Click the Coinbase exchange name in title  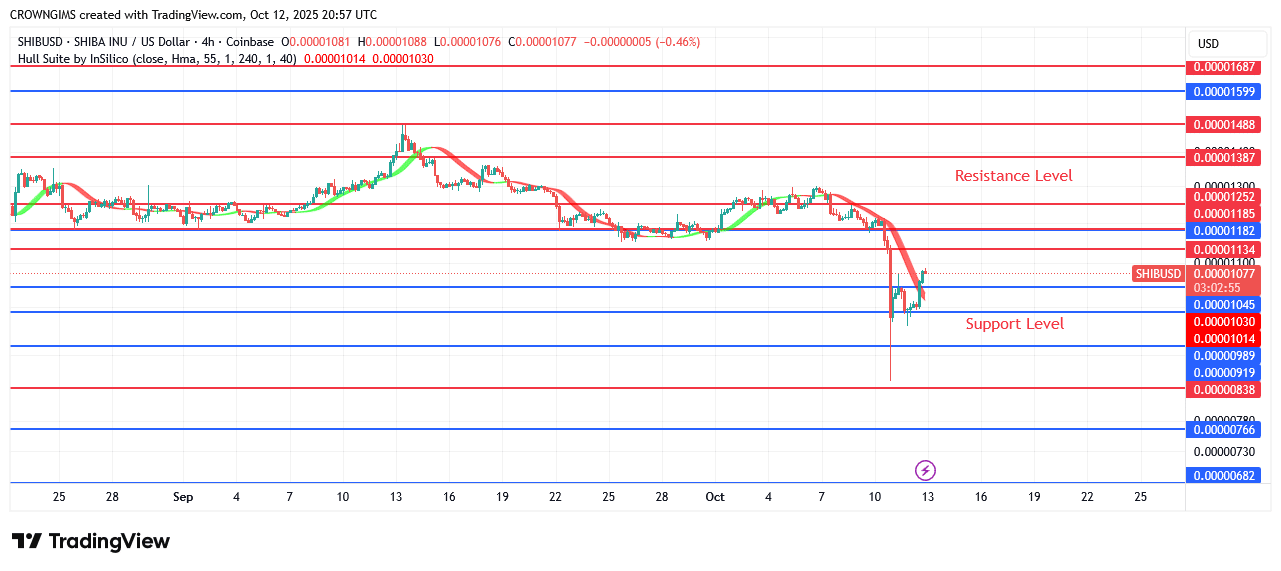click(x=250, y=42)
